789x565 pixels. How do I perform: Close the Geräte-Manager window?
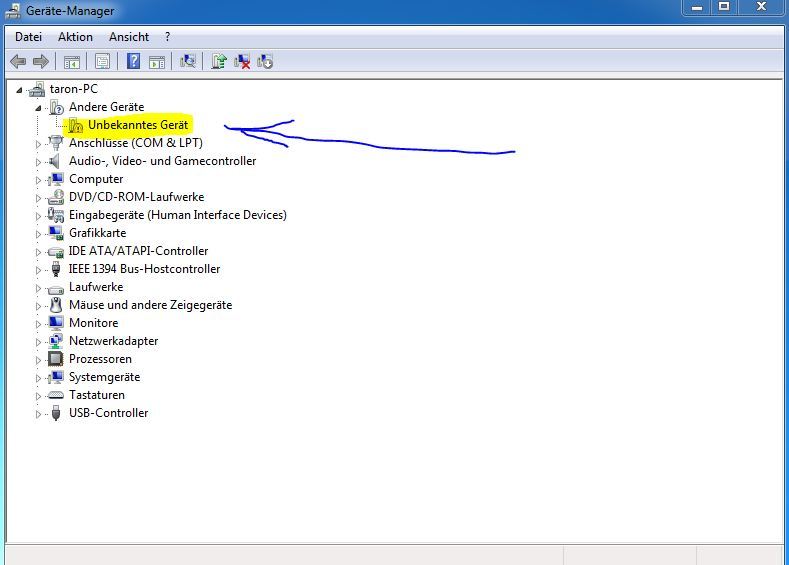coord(761,7)
